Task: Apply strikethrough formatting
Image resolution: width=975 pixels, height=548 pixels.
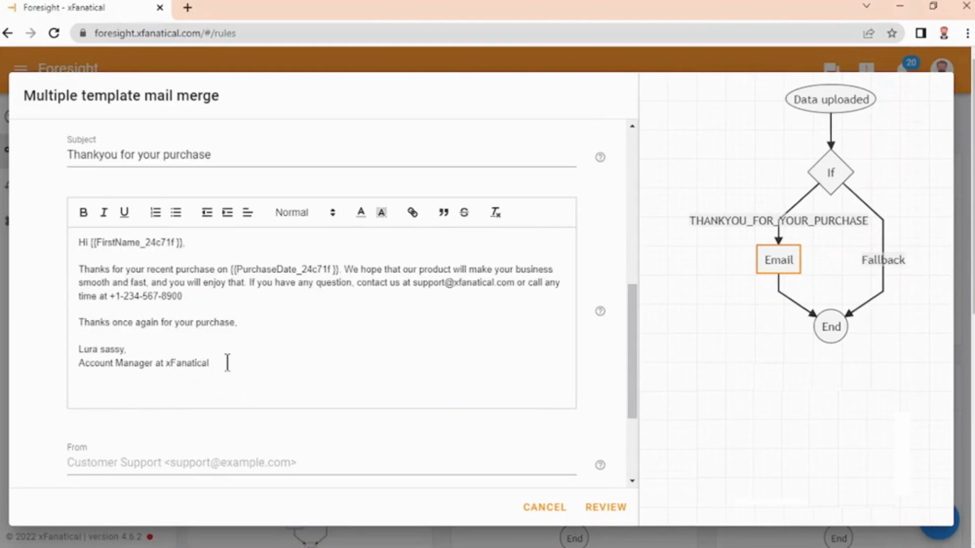Action: 464,212
